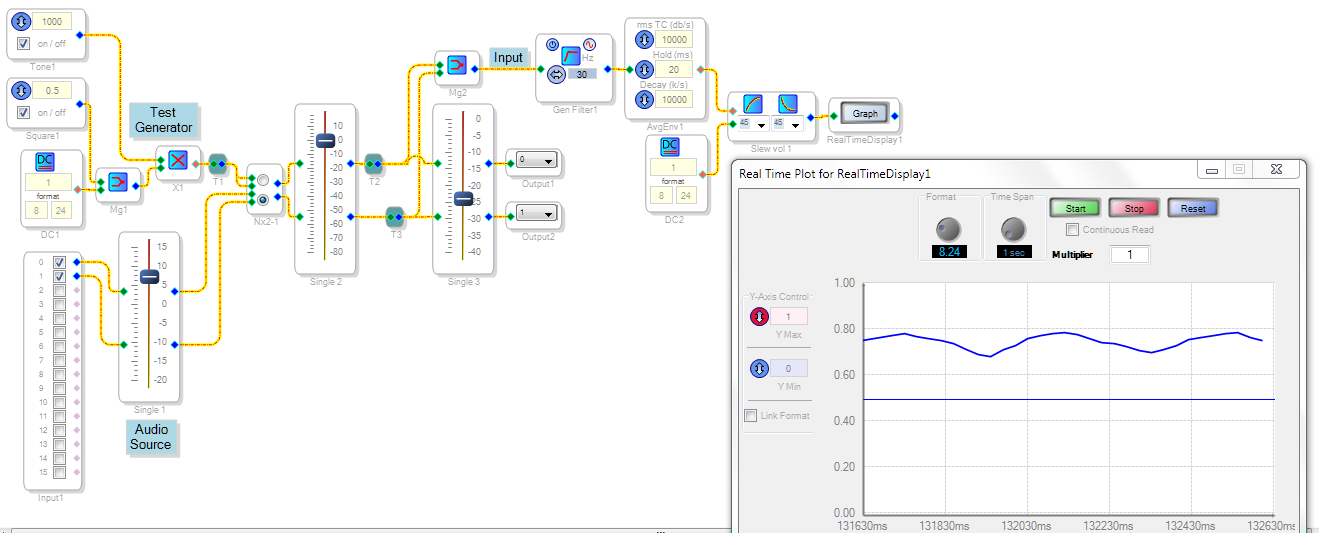This screenshot has height=533, width=1319.
Task: Click the green Start button
Action: 1075,208
